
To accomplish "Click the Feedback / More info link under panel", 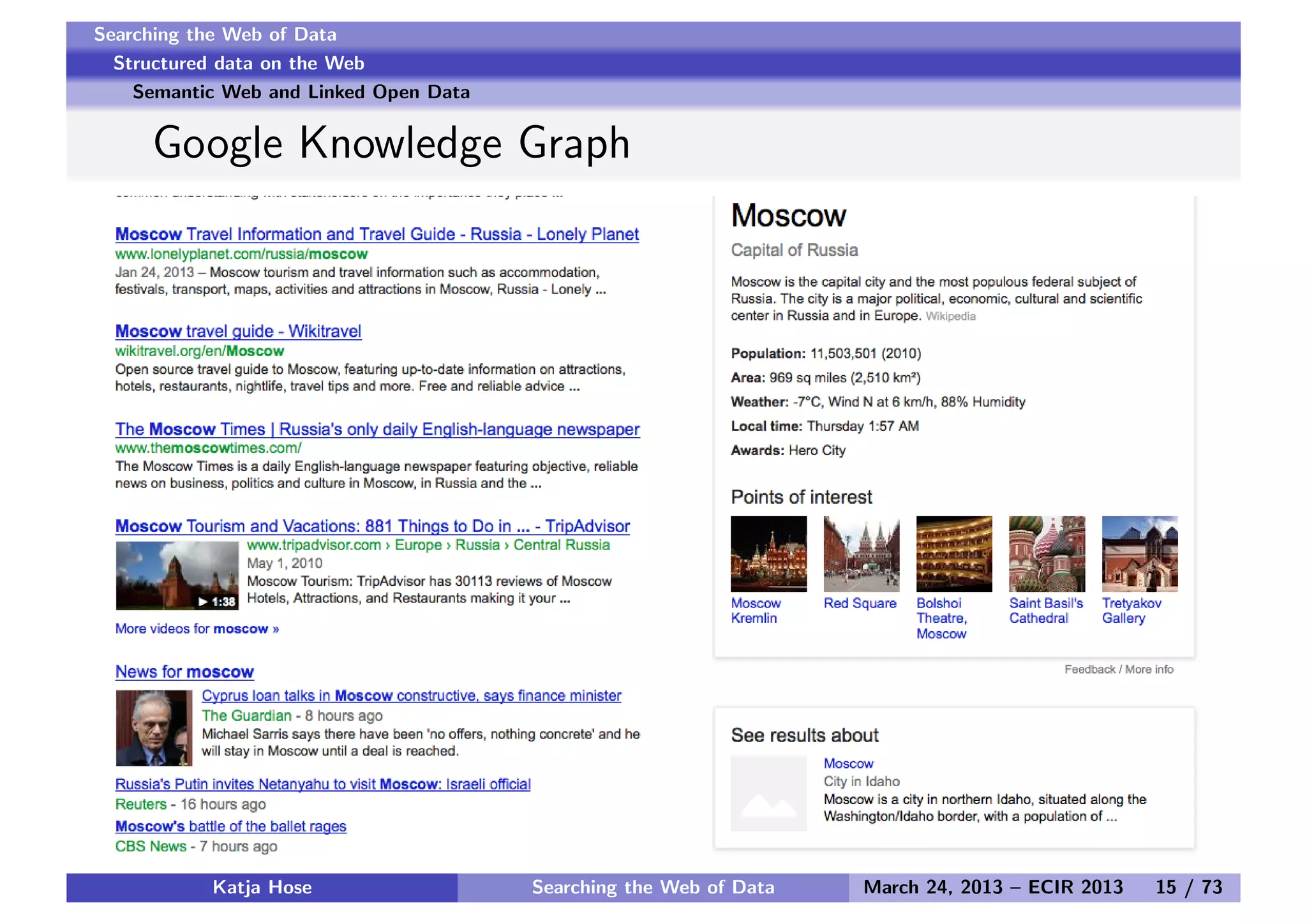I will pyautogui.click(x=1119, y=669).
